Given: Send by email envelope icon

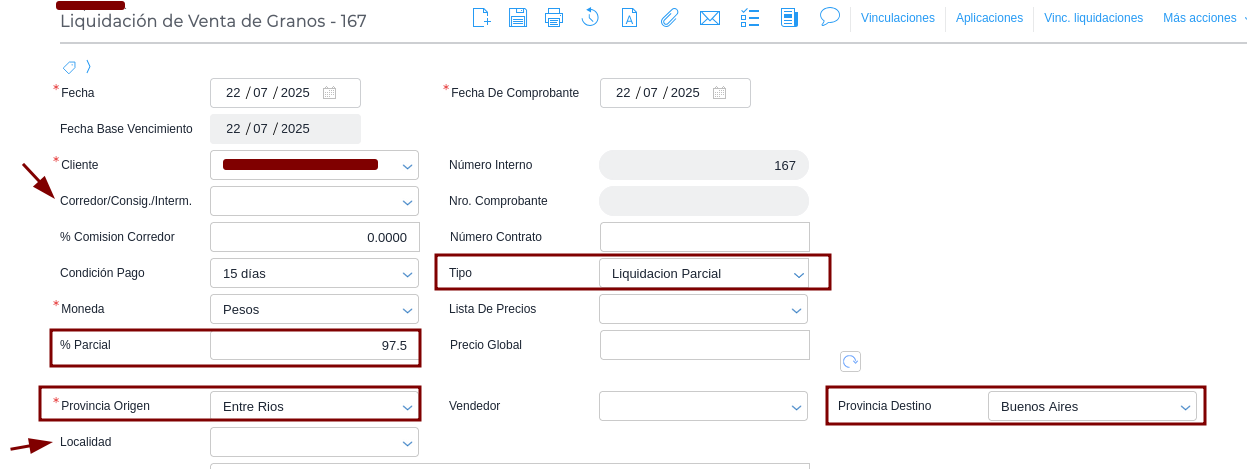Looking at the screenshot, I should (710, 17).
